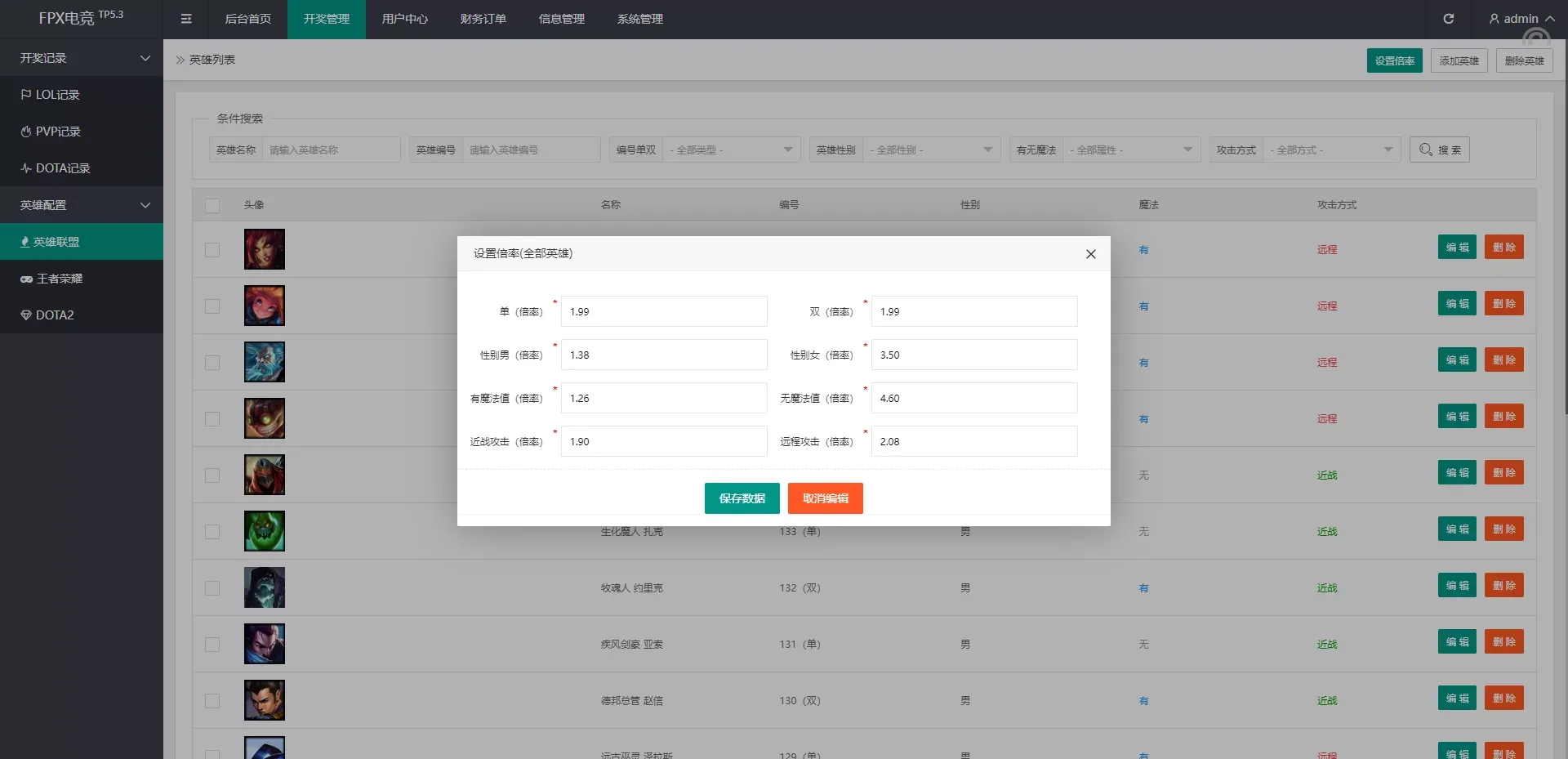Switch to 用户中心 top menu
Viewport: 1568px width, 759px height.
coord(404,19)
